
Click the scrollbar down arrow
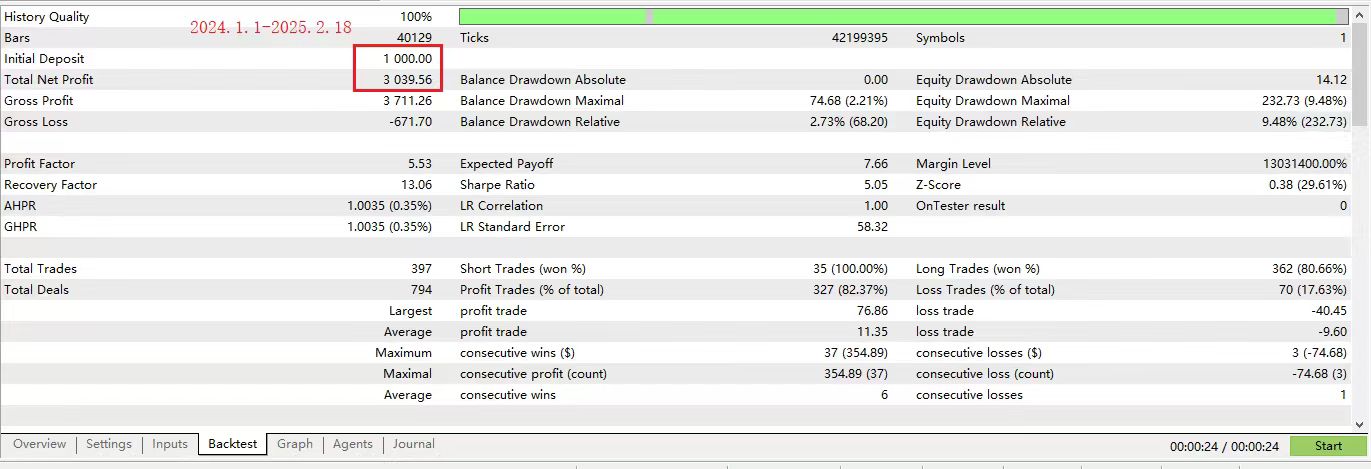point(1362,424)
